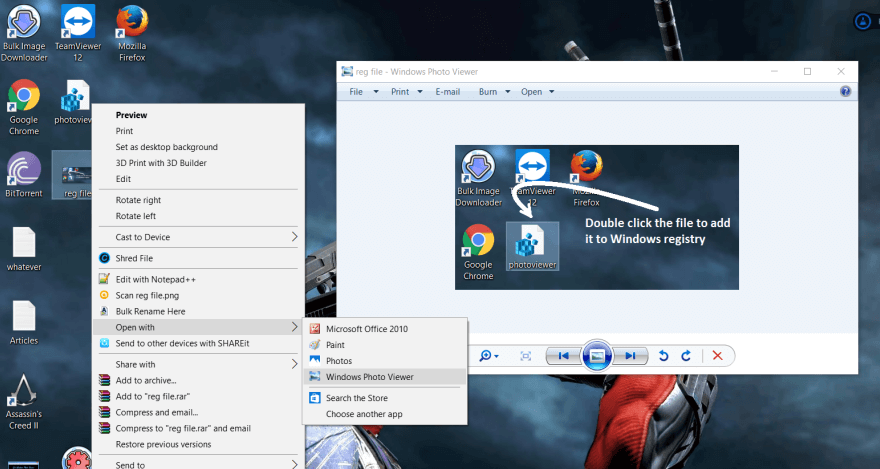Click the Shred File icon in context menu

(104, 258)
